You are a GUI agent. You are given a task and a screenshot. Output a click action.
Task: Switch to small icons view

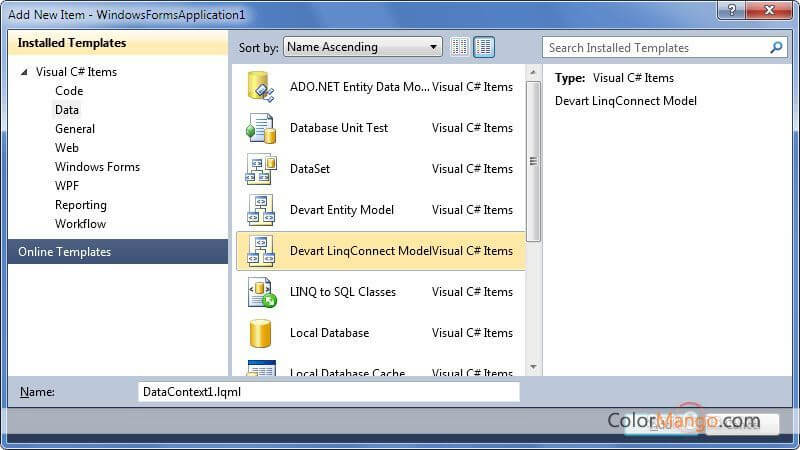coord(460,47)
